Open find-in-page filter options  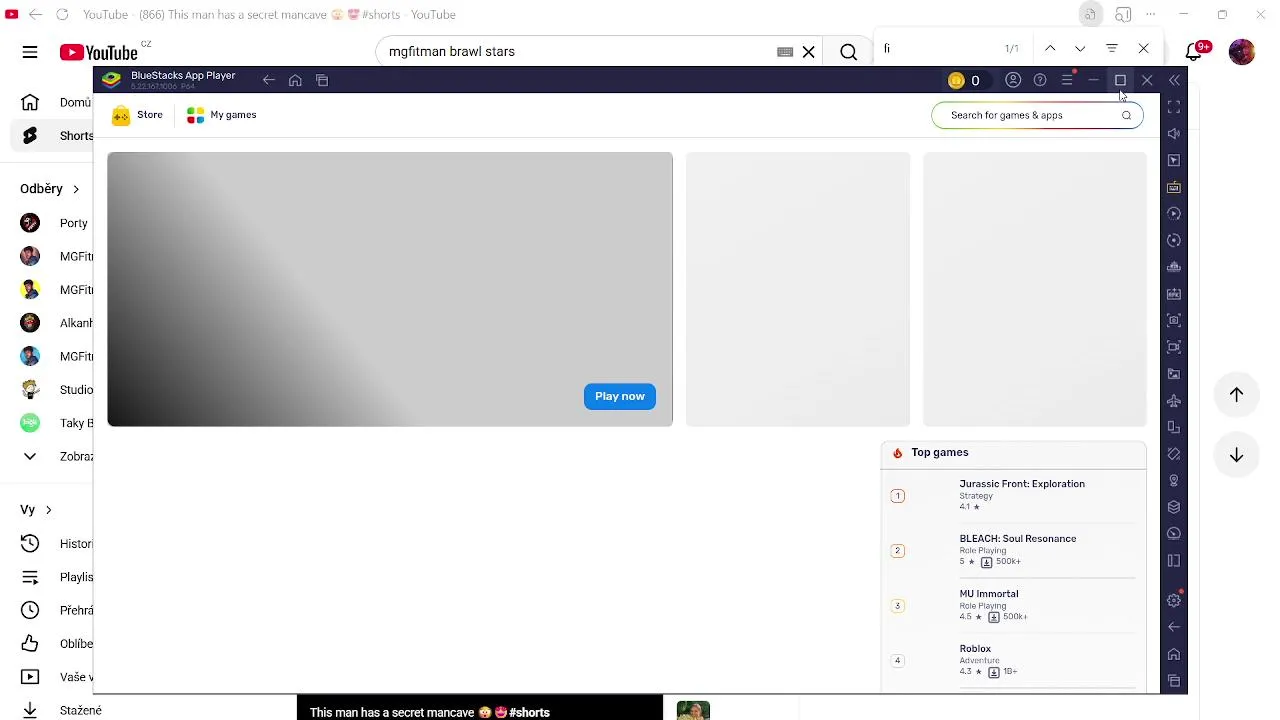1112,48
